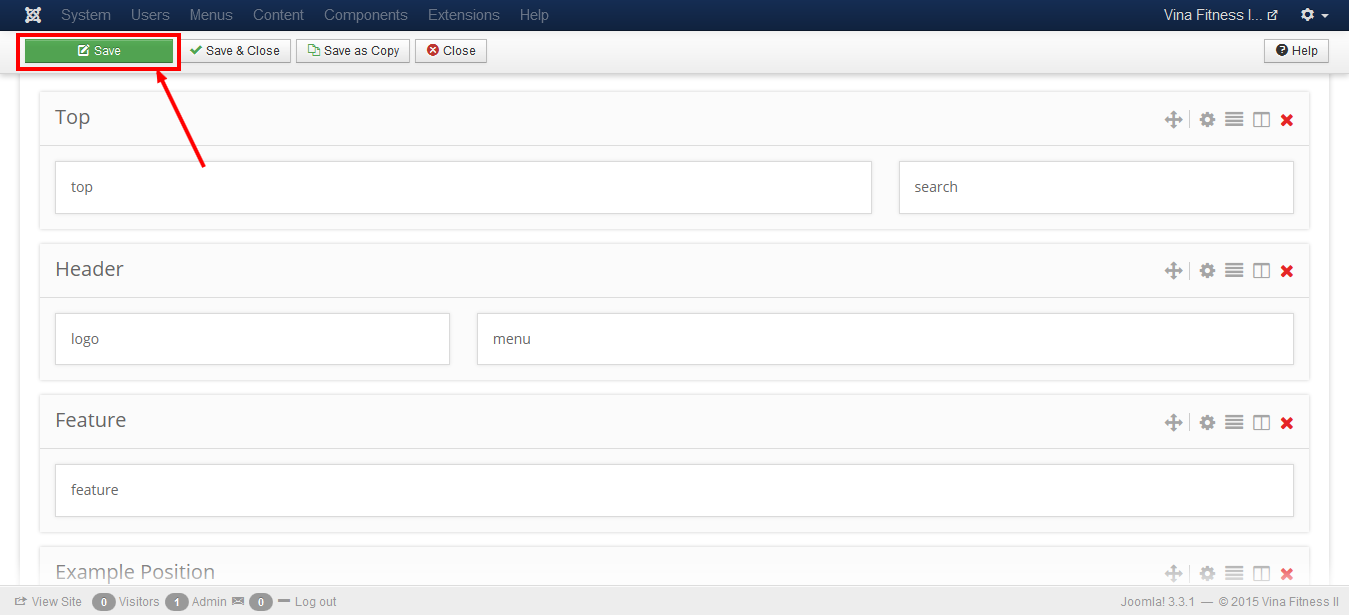1349x615 pixels.
Task: Click Save & Close button
Action: click(235, 51)
